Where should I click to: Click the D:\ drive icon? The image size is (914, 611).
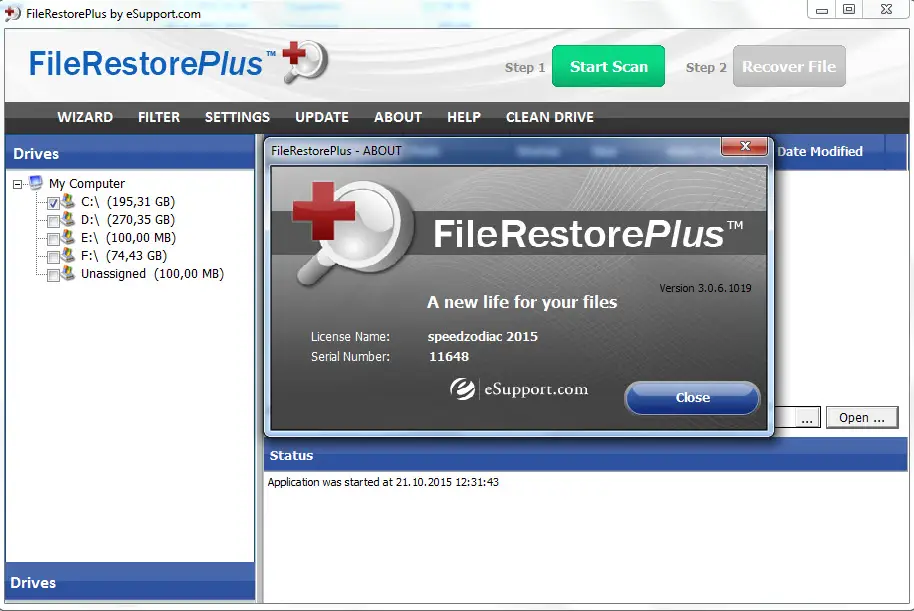68,219
